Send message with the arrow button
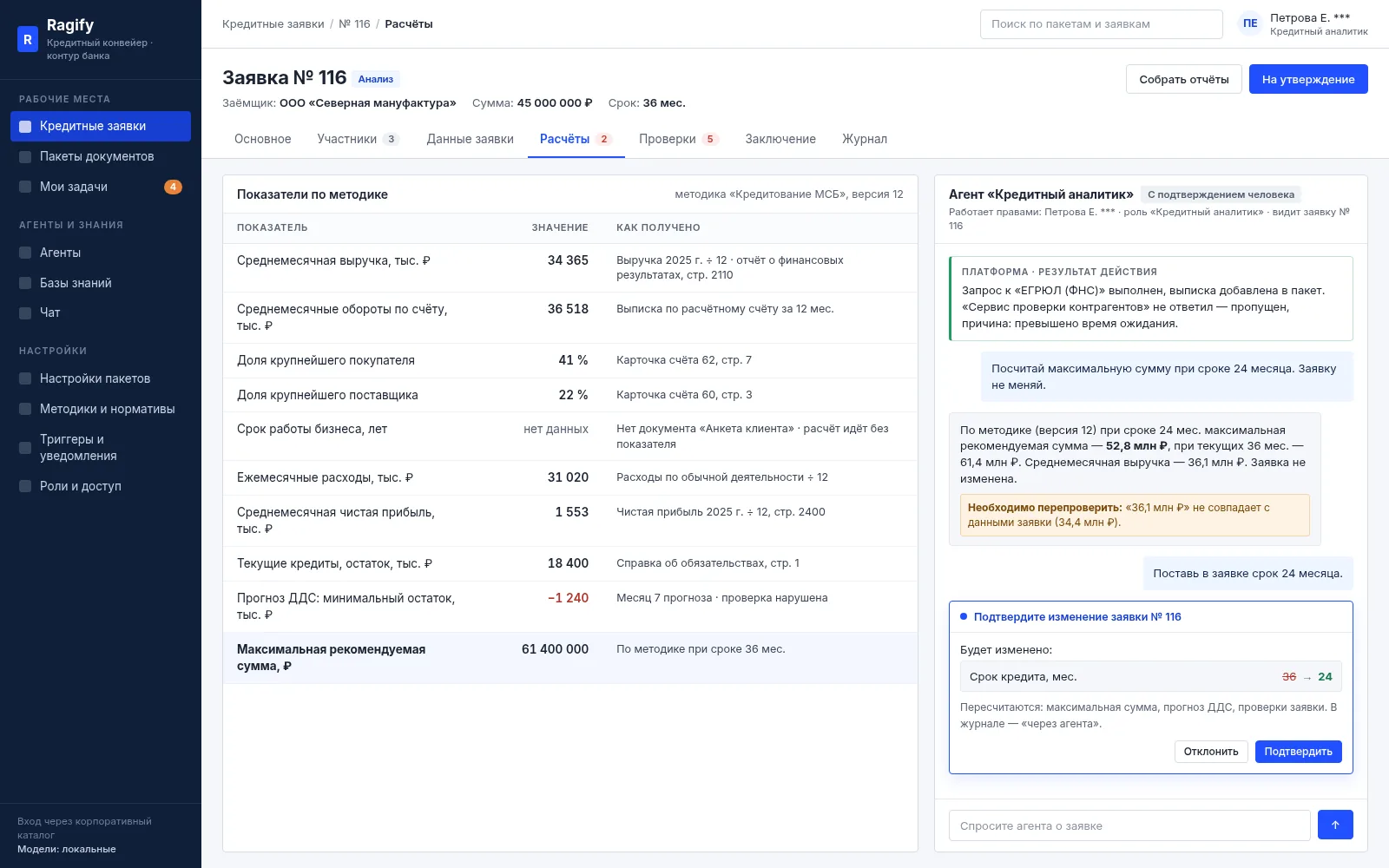 point(1335,825)
